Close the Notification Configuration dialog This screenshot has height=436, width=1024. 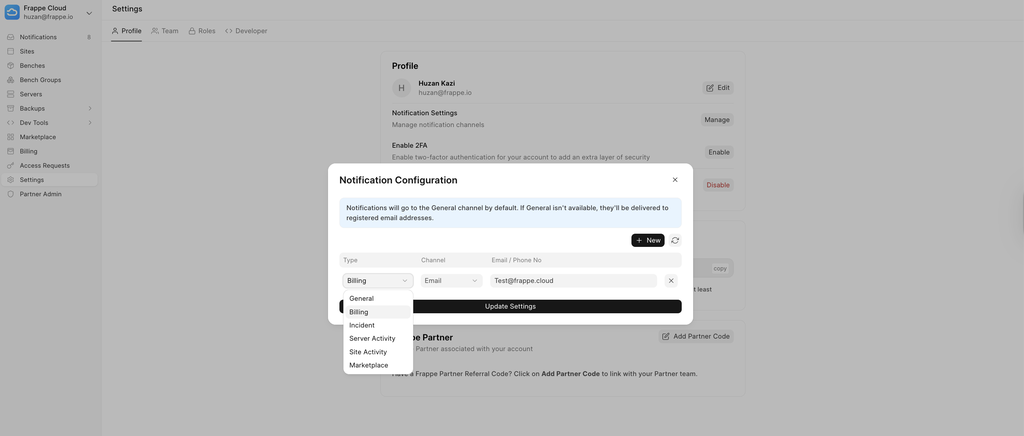tap(675, 180)
